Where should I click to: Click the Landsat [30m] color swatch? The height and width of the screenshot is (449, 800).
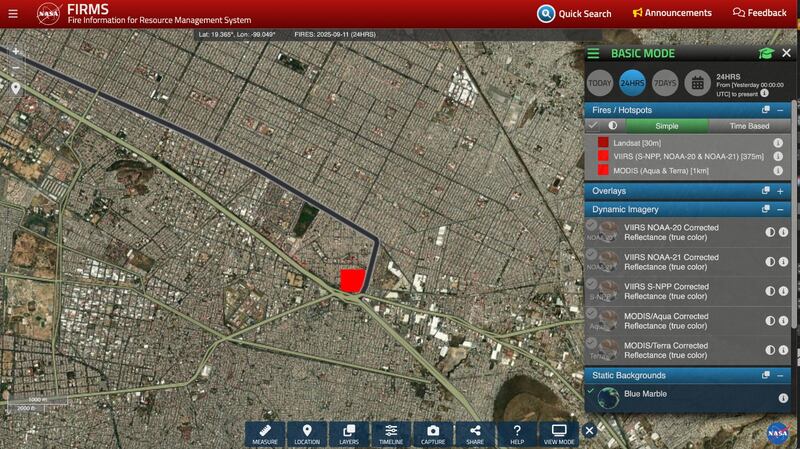[x=603, y=142]
